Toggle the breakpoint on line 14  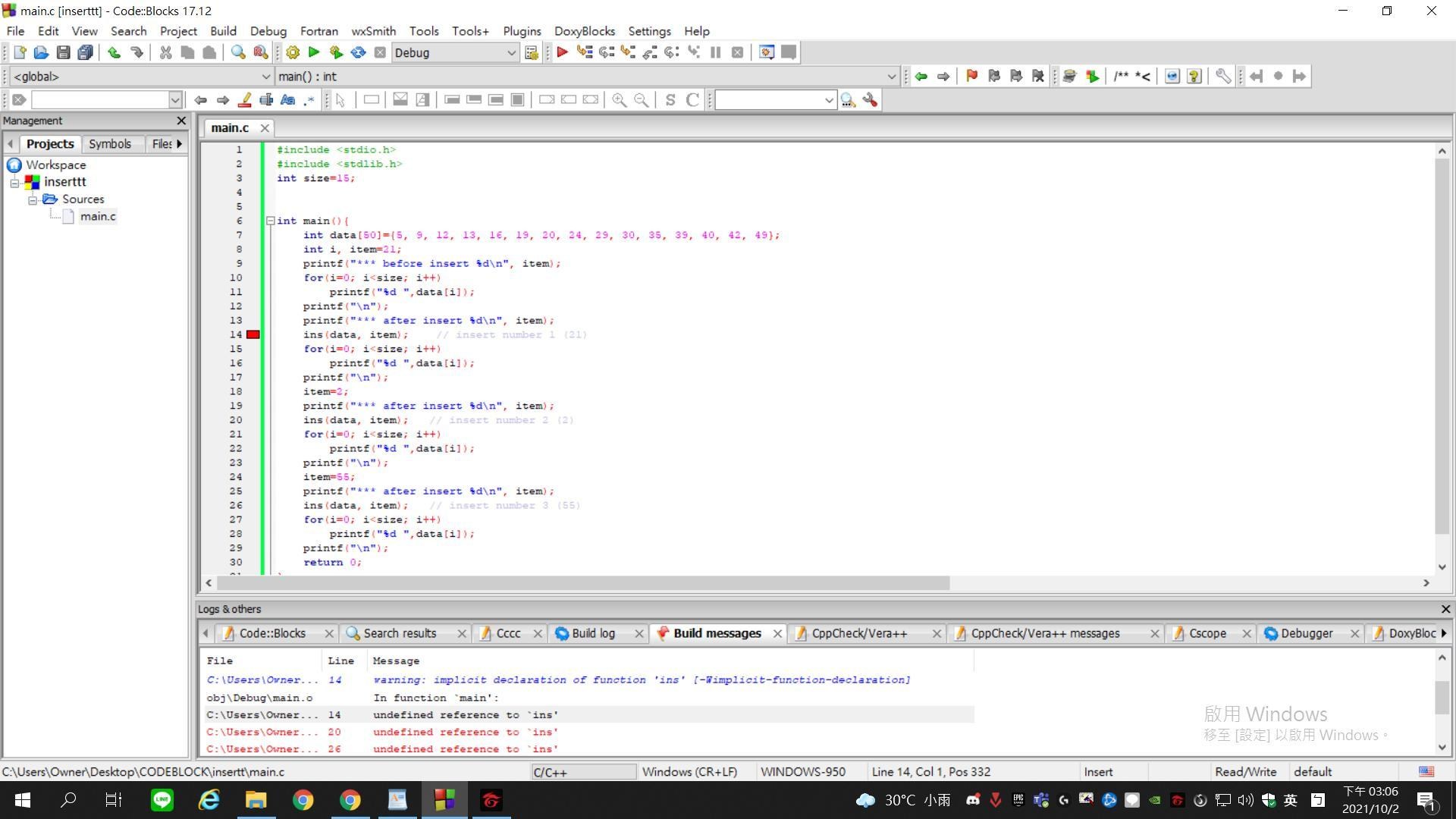pos(253,334)
